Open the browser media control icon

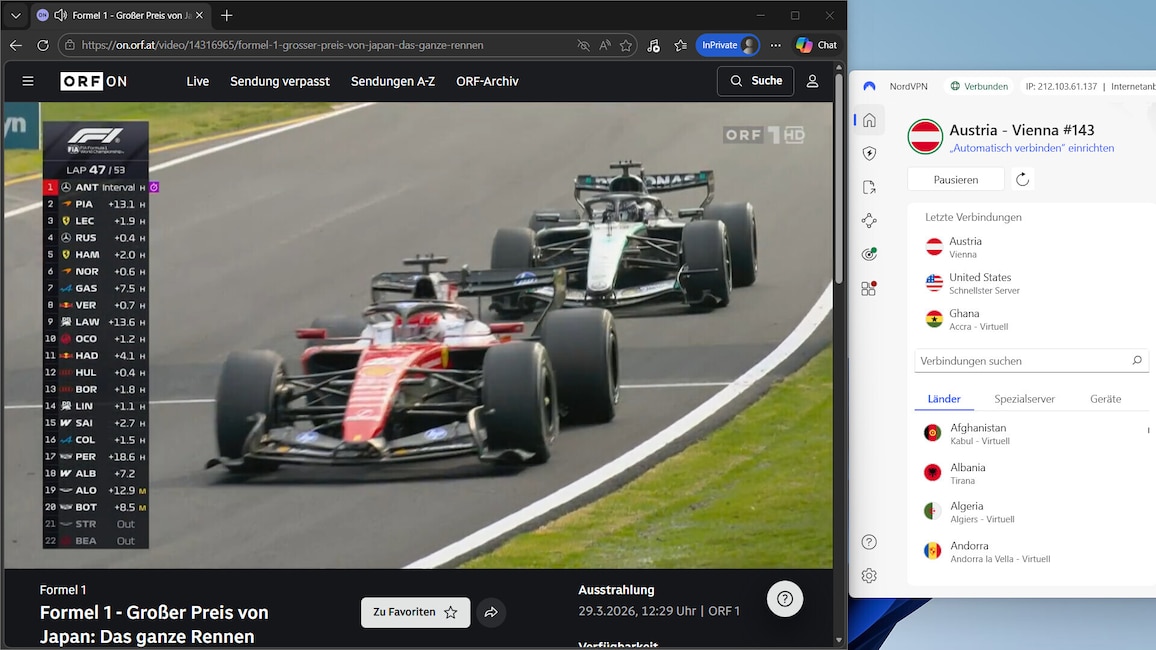(x=653, y=45)
